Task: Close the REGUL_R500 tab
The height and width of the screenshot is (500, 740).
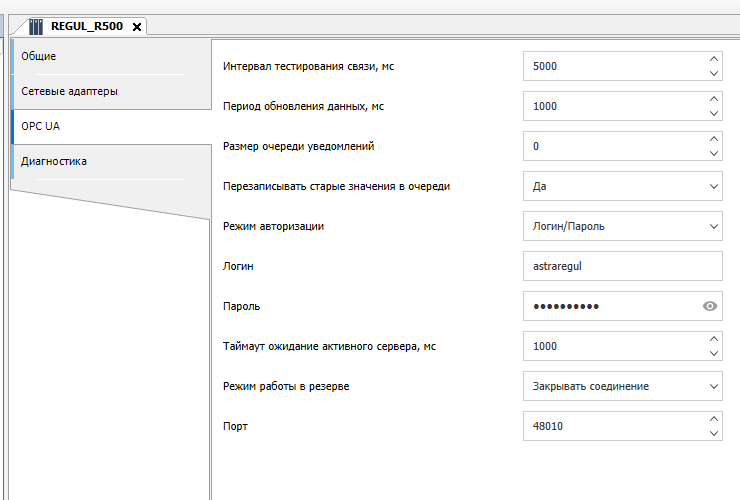Action: [137, 26]
